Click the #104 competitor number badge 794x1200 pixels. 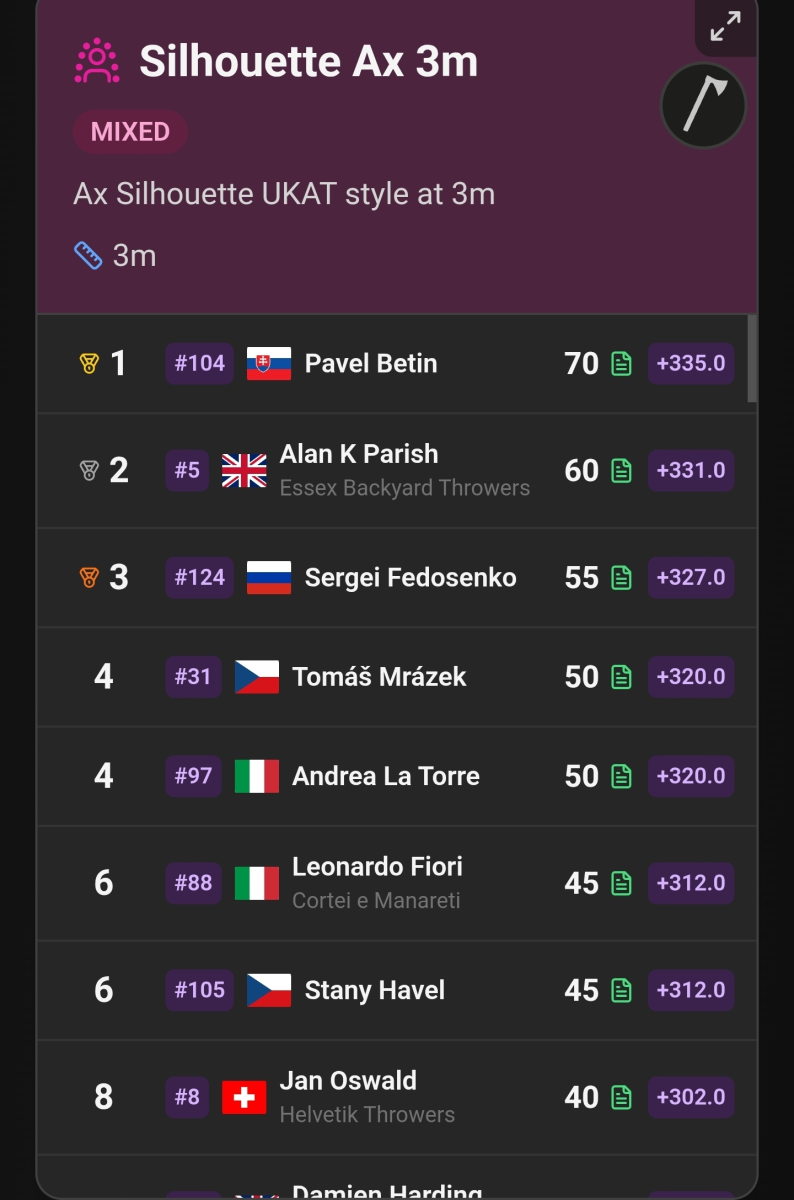point(200,364)
